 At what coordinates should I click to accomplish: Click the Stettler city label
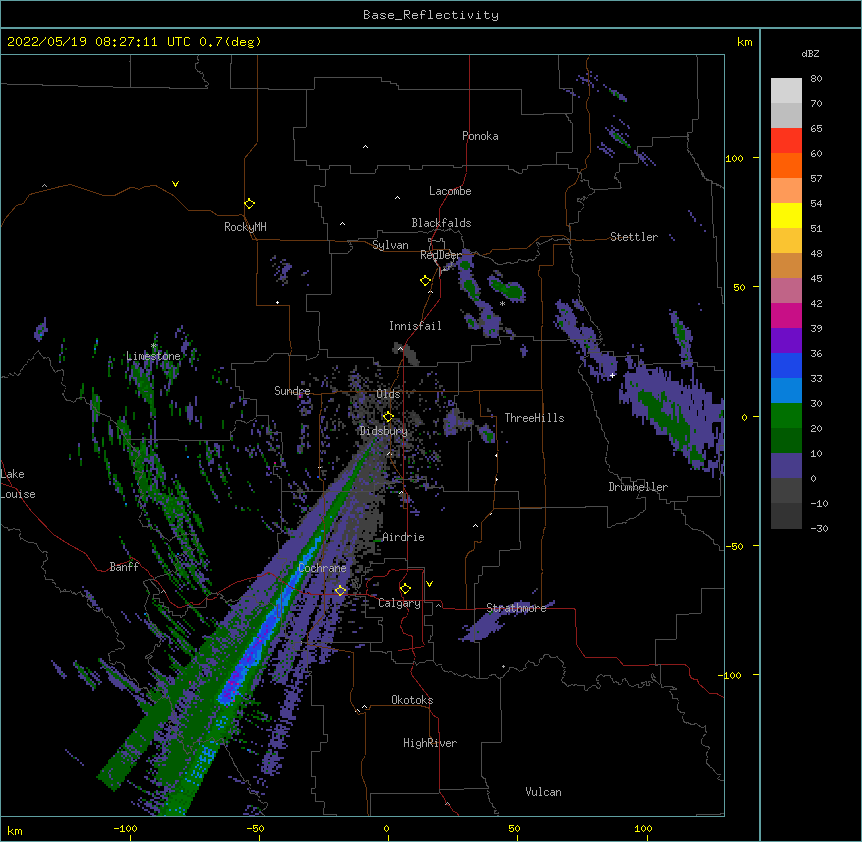click(x=634, y=237)
